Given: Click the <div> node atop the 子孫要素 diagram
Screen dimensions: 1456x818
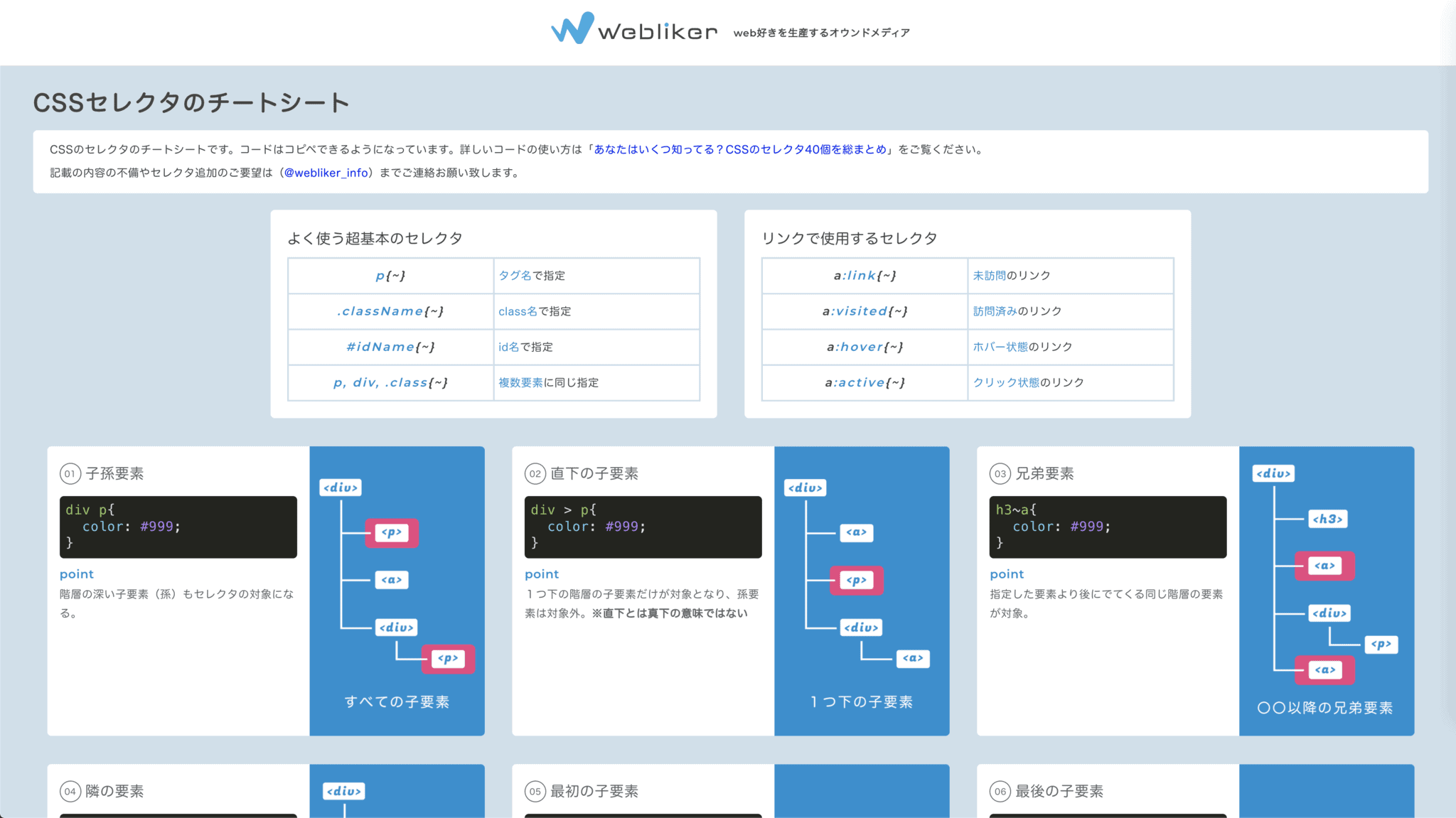Looking at the screenshot, I should [341, 488].
